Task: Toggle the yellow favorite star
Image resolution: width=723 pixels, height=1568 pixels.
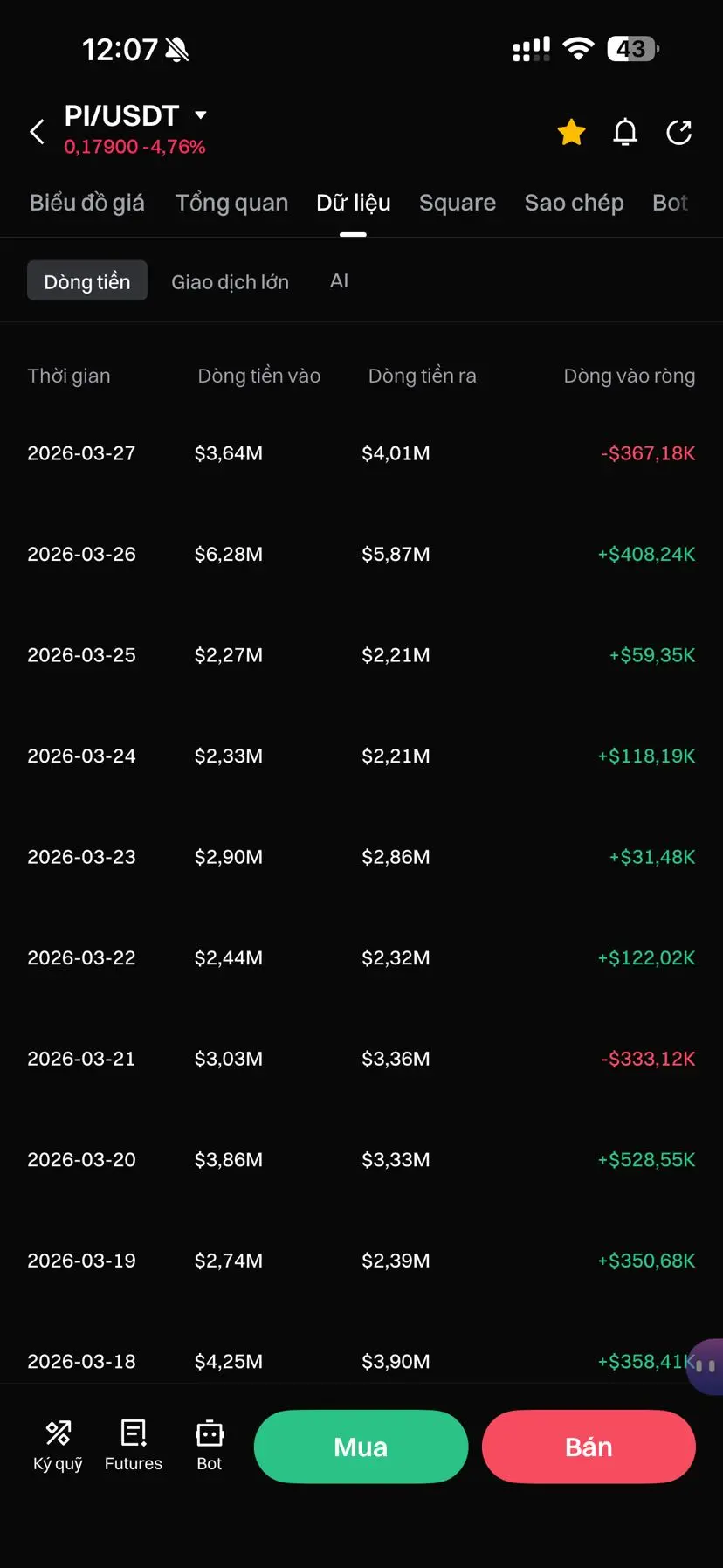Action: pos(571,132)
